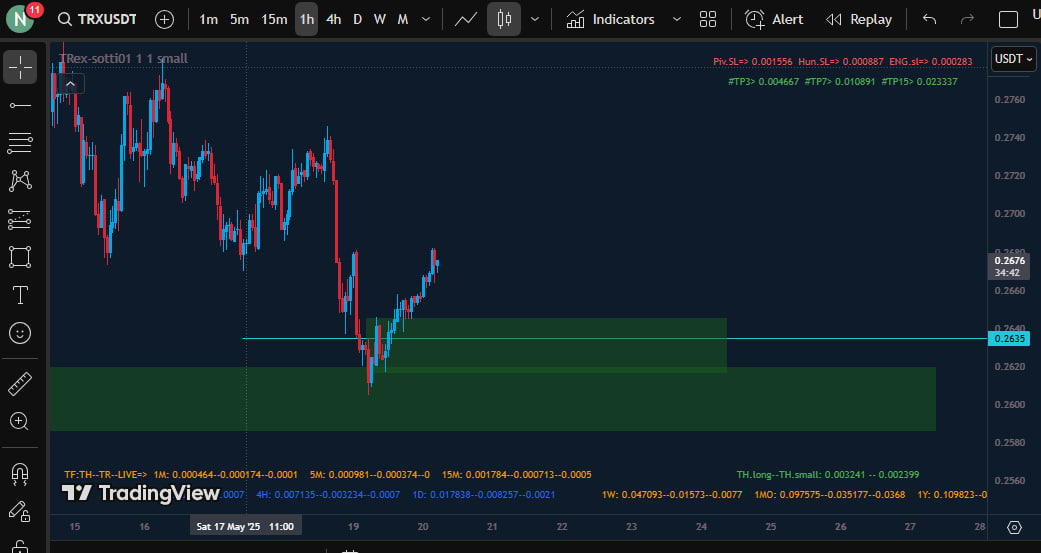This screenshot has width=1041, height=553.
Task: Select the Text annotation tool
Action: [x=19, y=295]
